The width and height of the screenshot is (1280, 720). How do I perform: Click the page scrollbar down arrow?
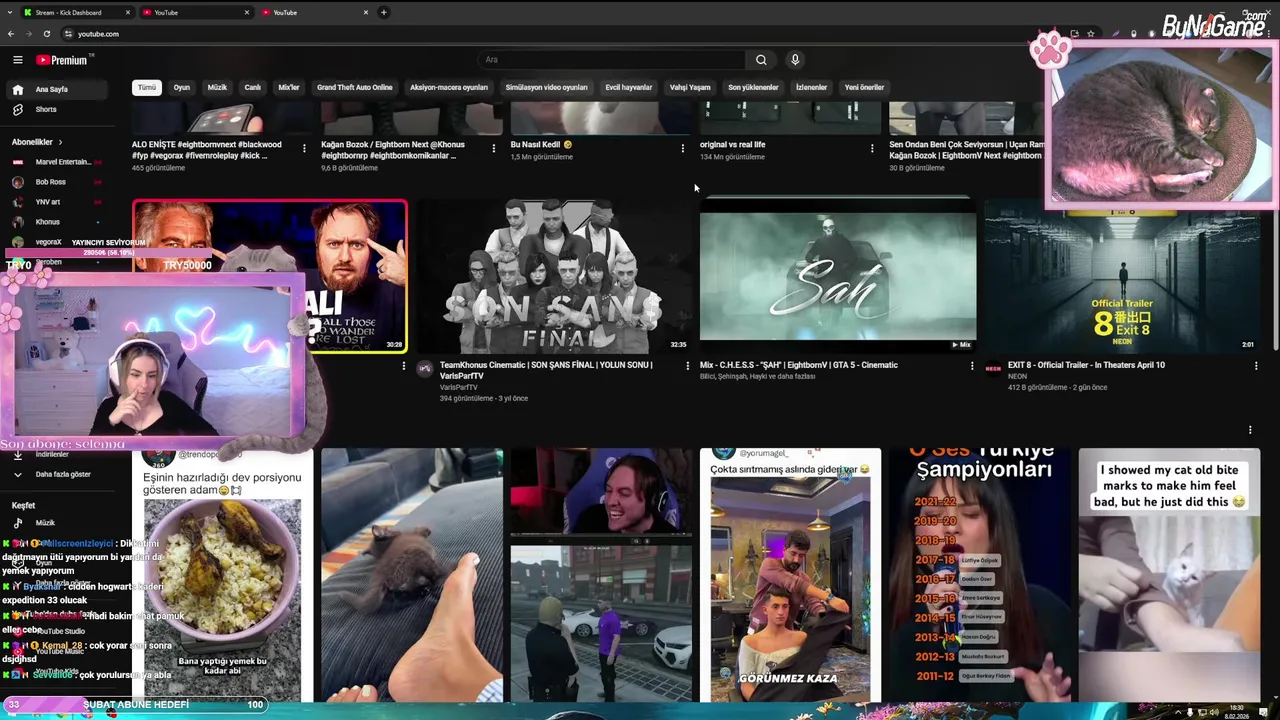[x=1275, y=697]
